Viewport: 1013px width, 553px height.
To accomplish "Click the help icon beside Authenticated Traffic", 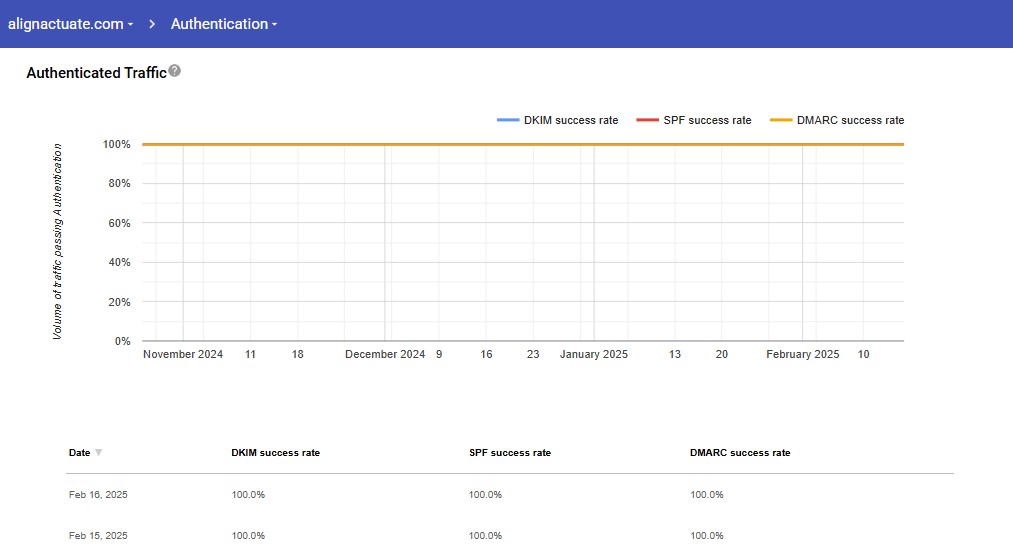I will click(175, 71).
